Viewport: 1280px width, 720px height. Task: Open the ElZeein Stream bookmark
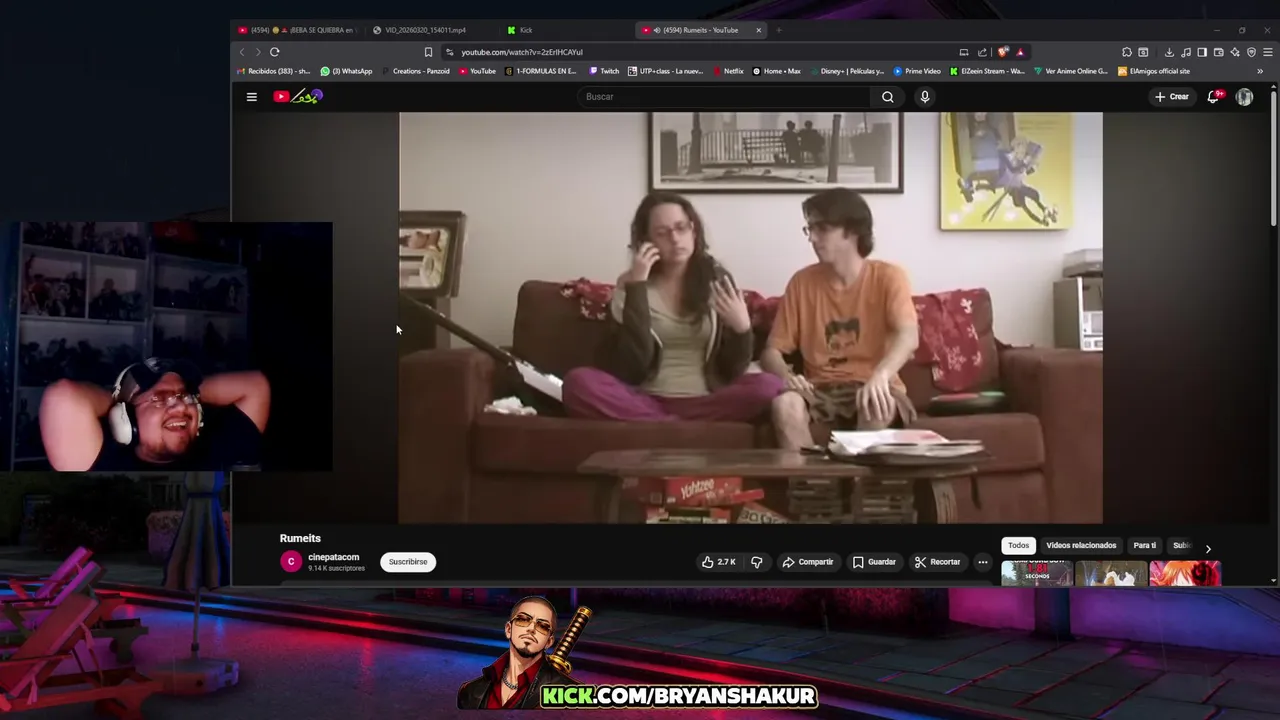[987, 71]
